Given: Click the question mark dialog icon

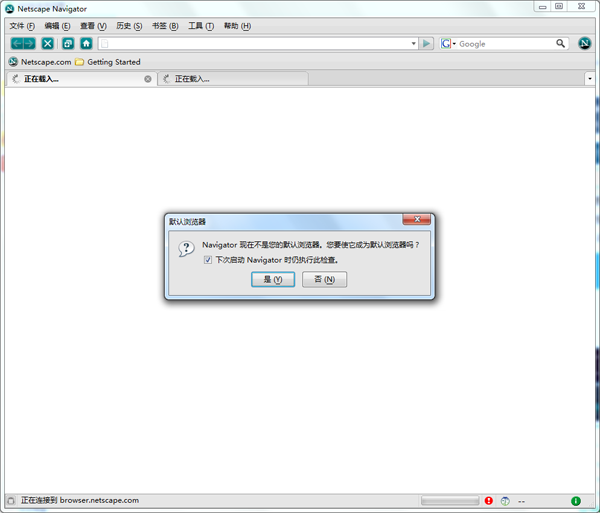Looking at the screenshot, I should coord(186,249).
